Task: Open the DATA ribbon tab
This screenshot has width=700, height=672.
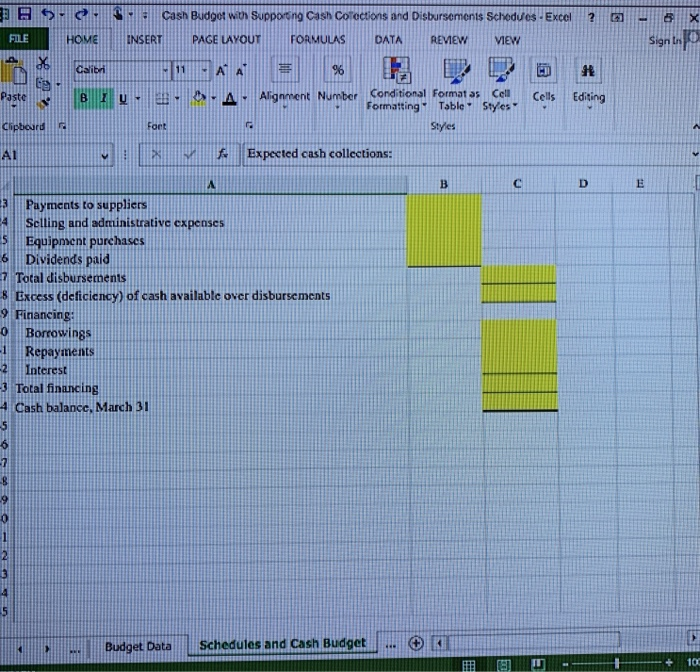Action: pos(388,40)
